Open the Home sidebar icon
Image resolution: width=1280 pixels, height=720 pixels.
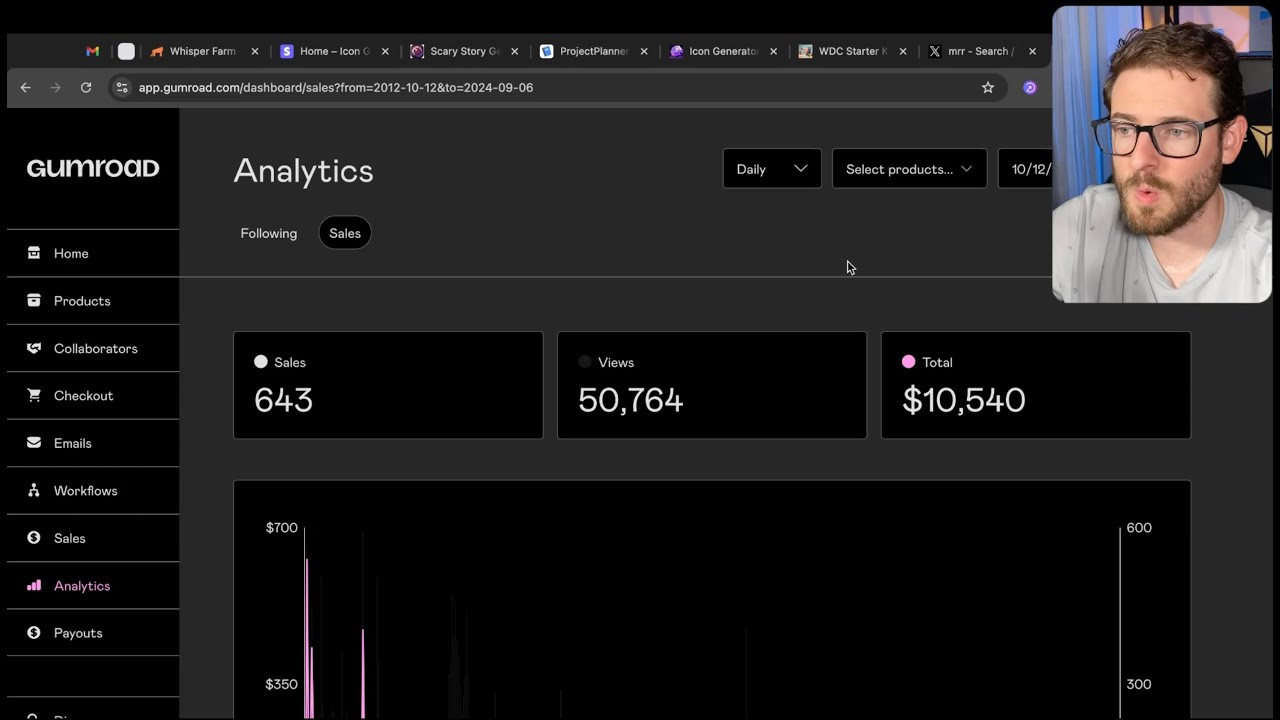pos(34,253)
